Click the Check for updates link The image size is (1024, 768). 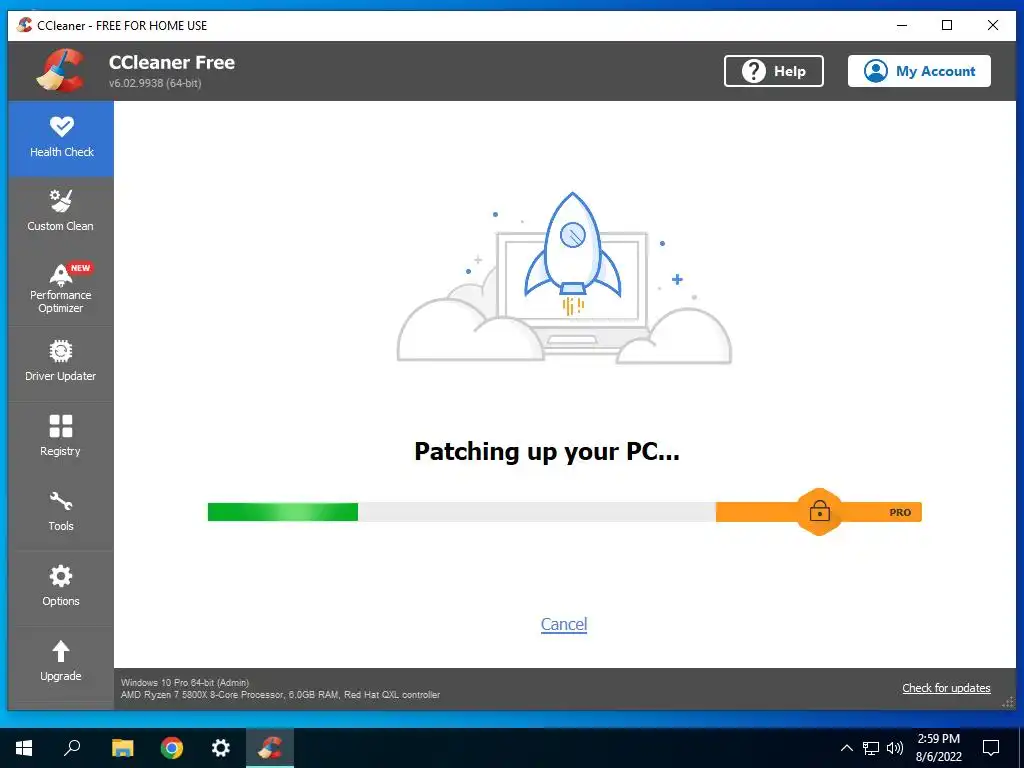[x=946, y=688]
